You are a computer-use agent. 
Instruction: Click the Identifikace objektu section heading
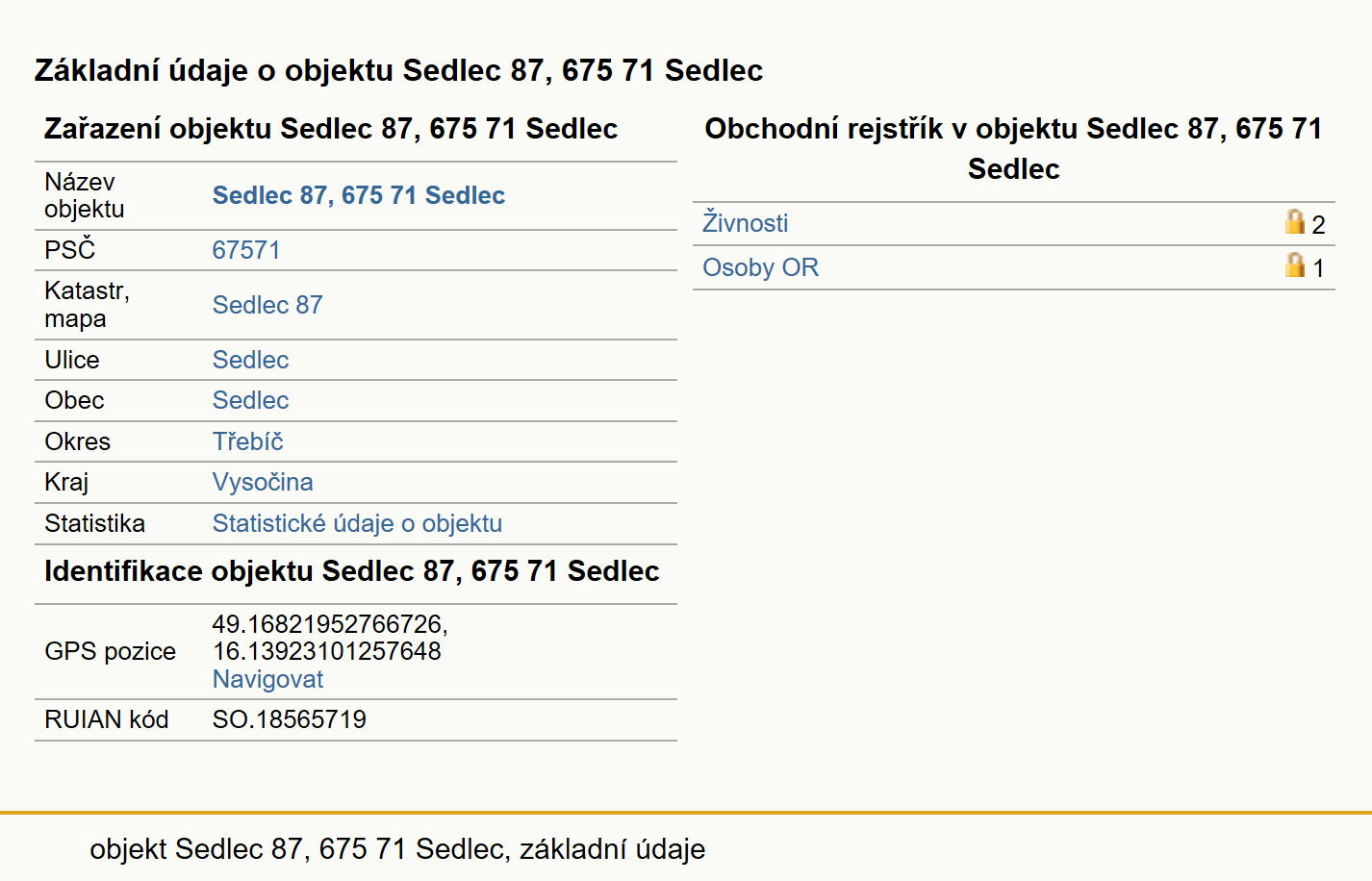351,571
